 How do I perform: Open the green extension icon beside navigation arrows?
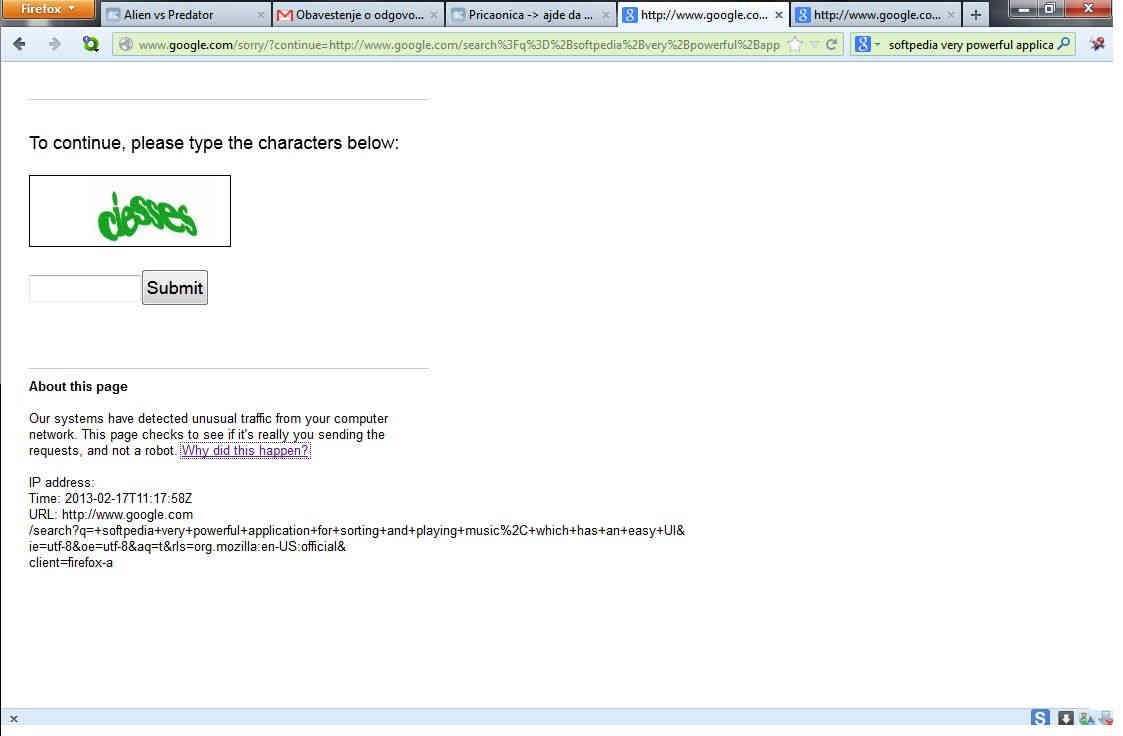pos(90,44)
